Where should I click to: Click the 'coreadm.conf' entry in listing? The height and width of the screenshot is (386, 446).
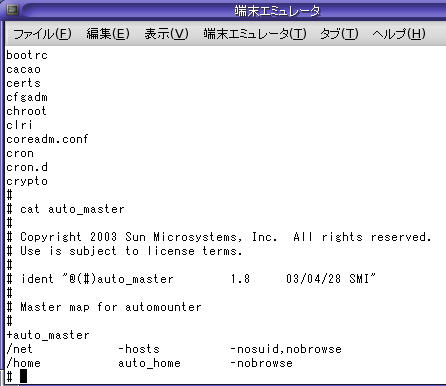point(47,139)
